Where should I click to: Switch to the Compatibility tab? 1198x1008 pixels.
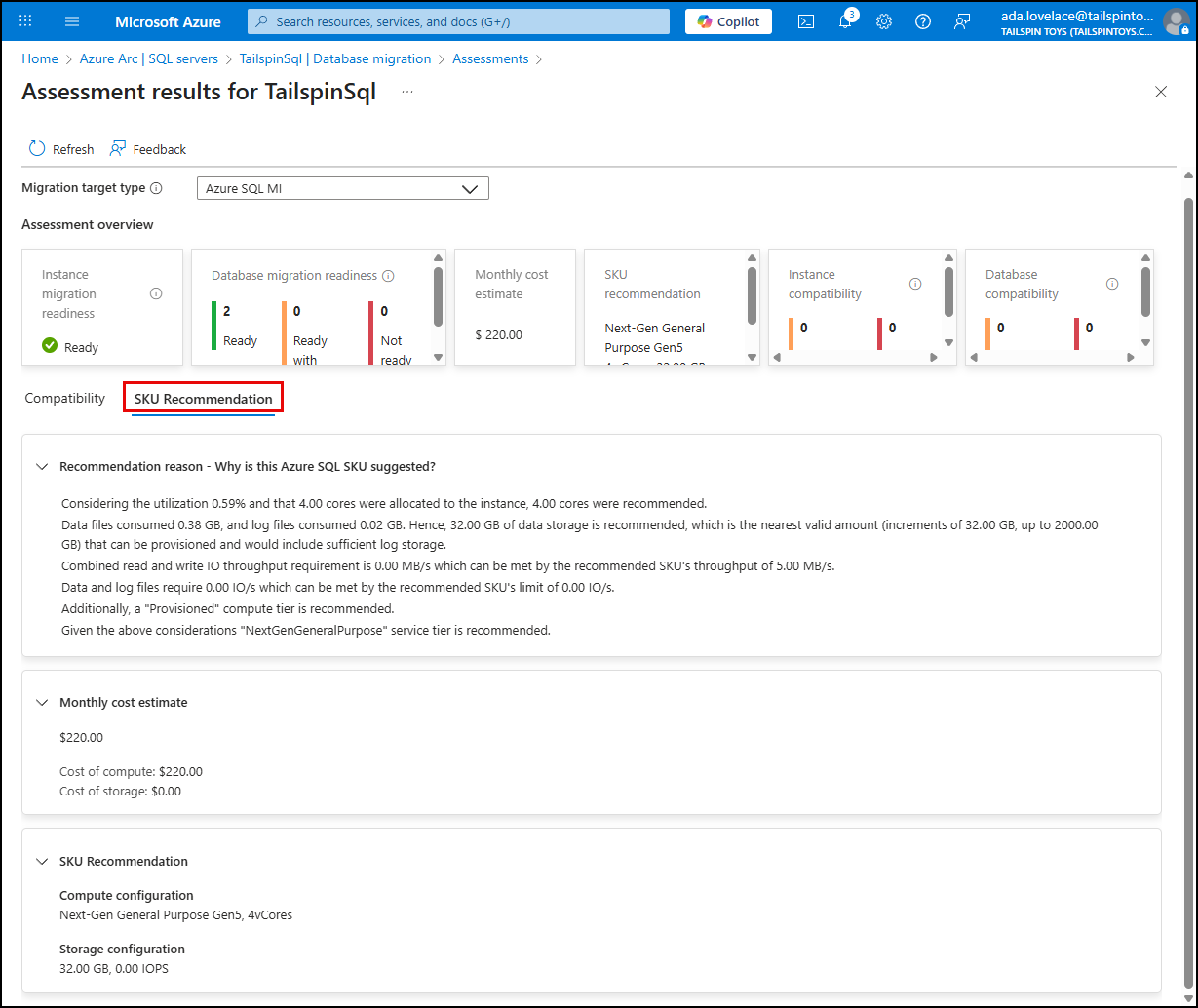click(x=64, y=398)
